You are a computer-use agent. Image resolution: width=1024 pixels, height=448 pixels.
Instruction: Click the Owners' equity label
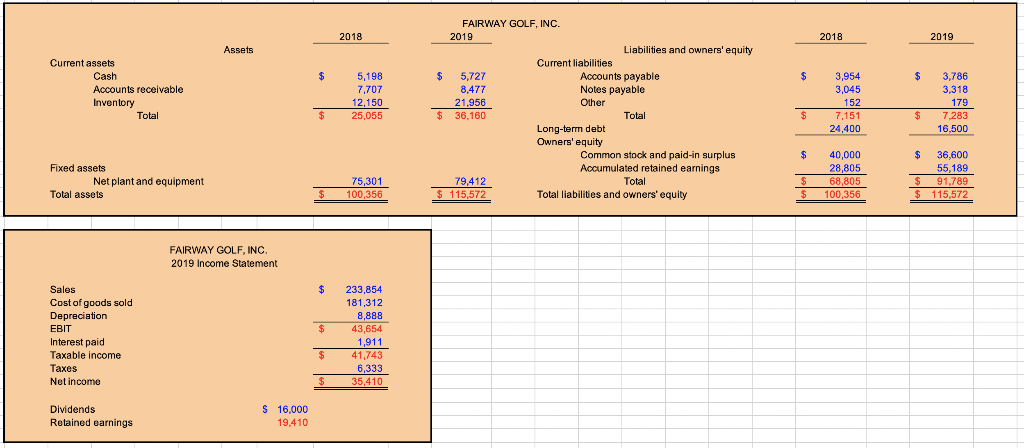click(x=569, y=142)
